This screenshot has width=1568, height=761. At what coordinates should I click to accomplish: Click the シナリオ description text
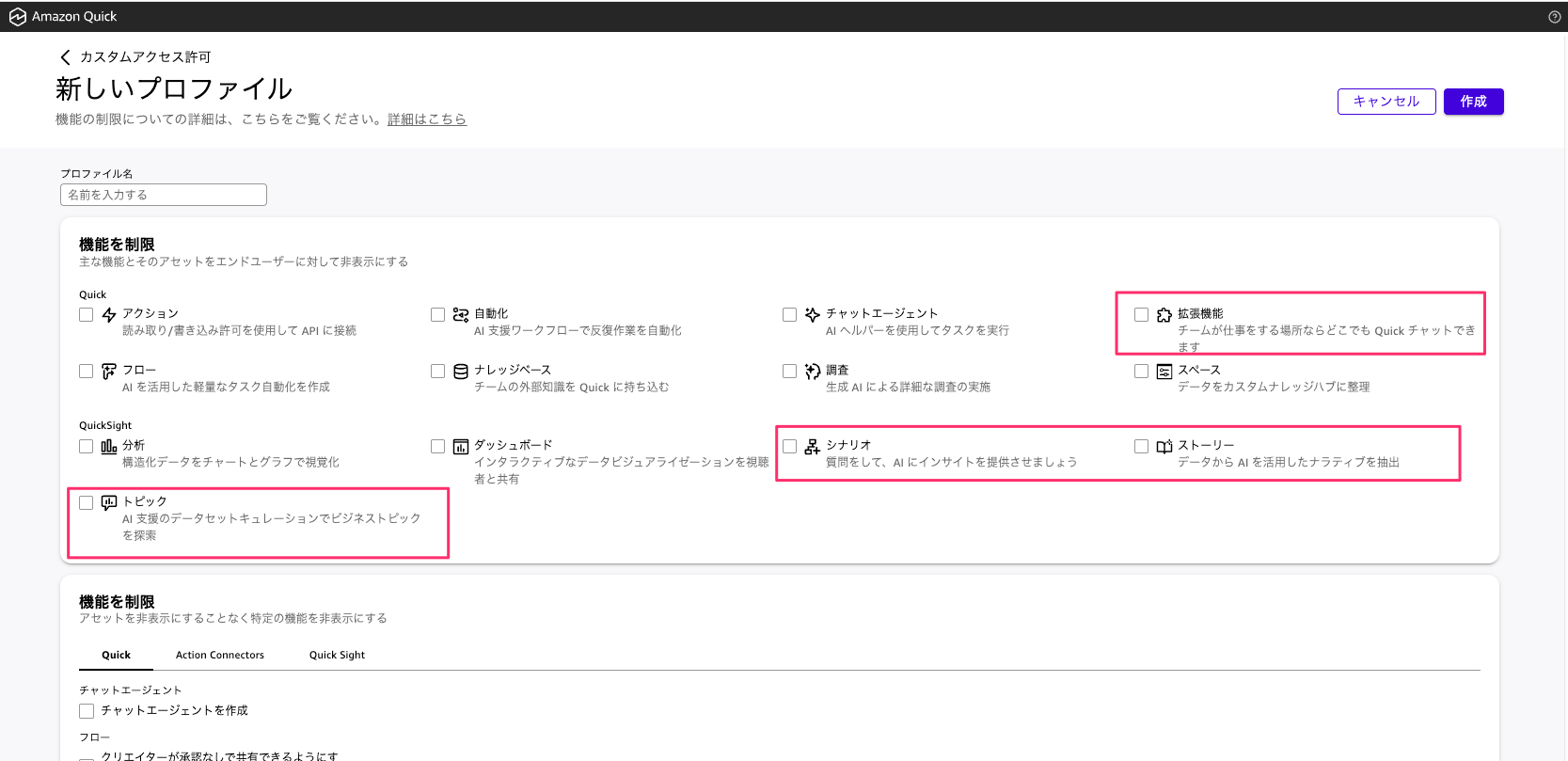pyautogui.click(x=951, y=462)
